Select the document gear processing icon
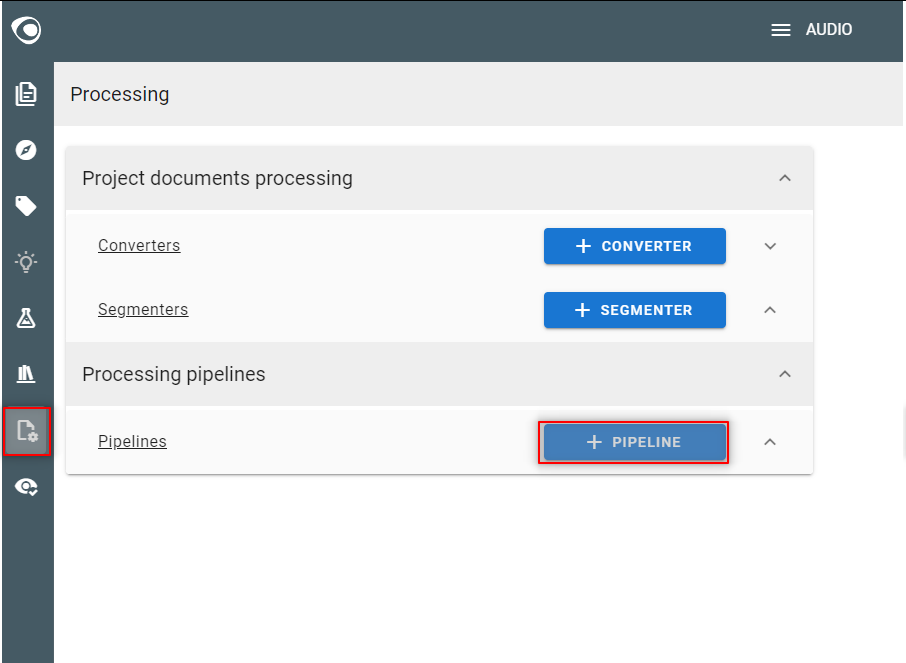 pos(27,431)
